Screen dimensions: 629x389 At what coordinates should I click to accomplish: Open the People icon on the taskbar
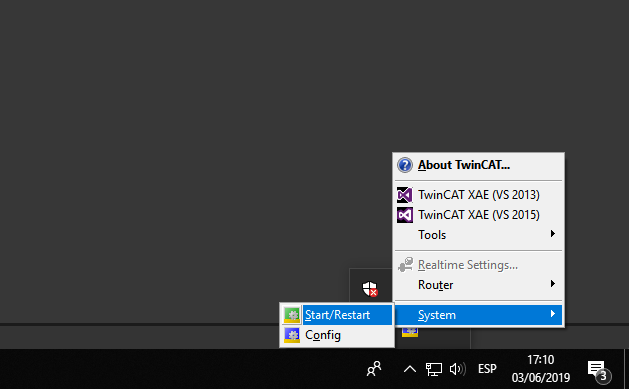pyautogui.click(x=374, y=369)
